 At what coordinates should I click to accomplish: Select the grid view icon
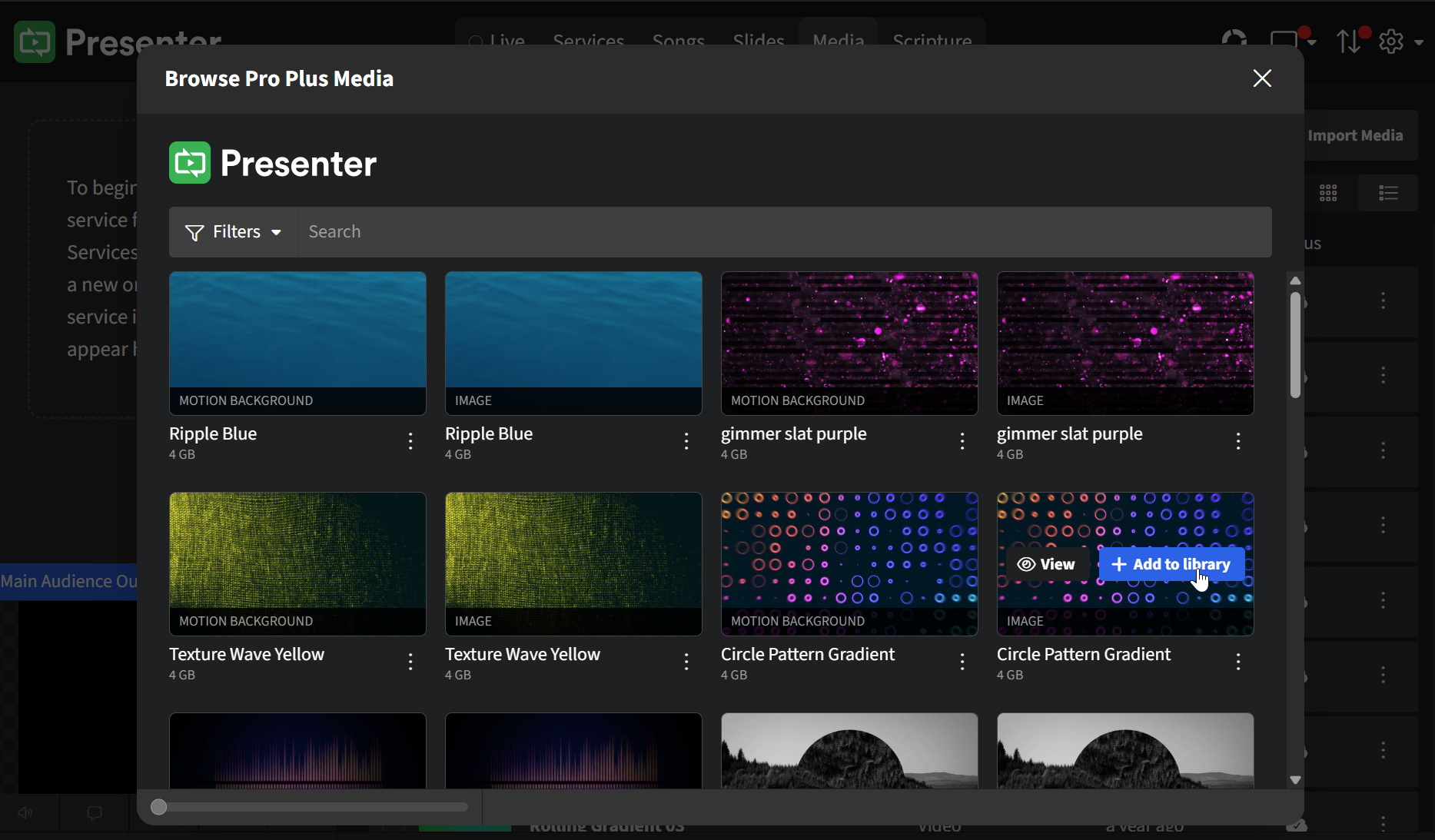click(1328, 193)
